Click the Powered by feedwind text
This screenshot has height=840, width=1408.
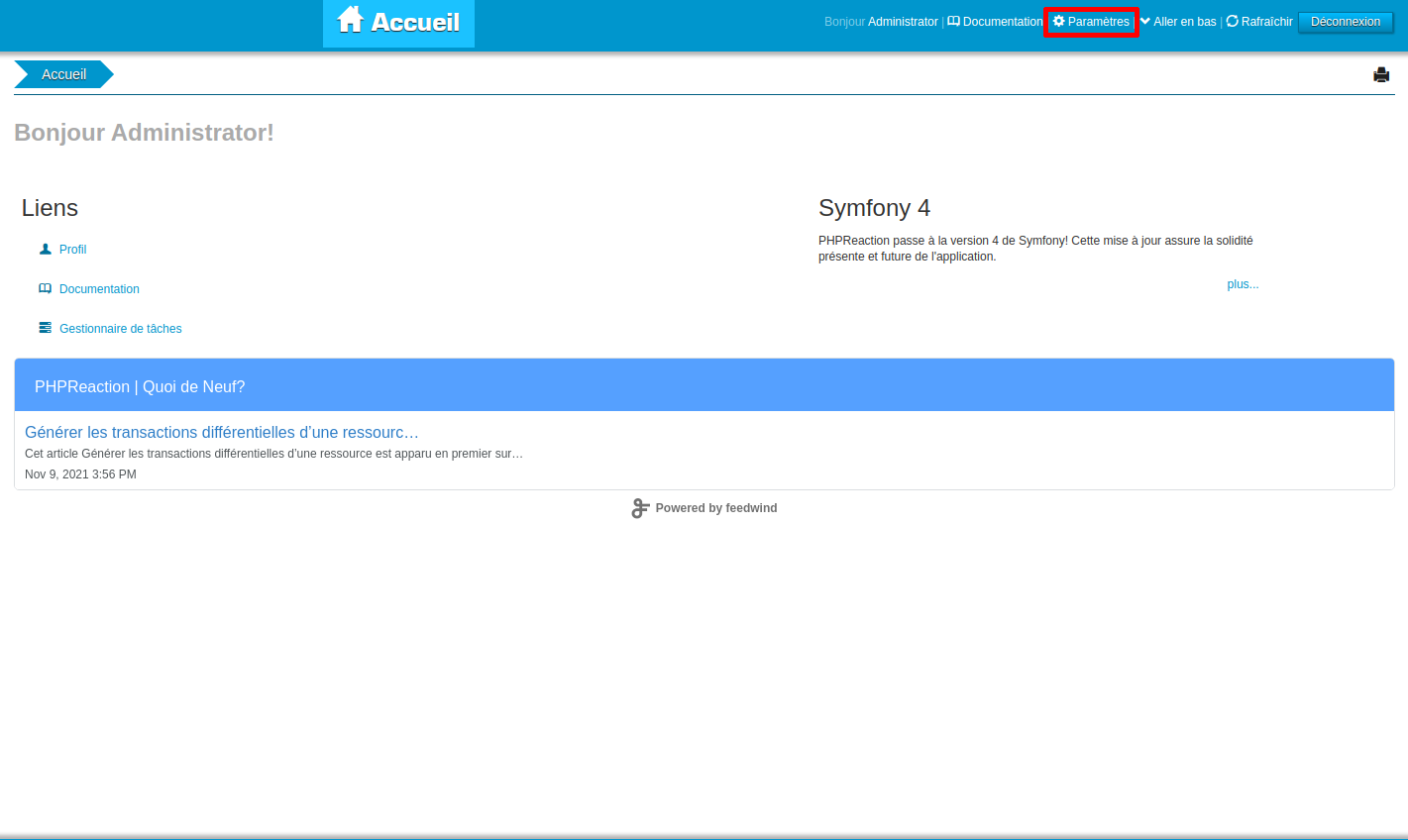[x=715, y=508]
